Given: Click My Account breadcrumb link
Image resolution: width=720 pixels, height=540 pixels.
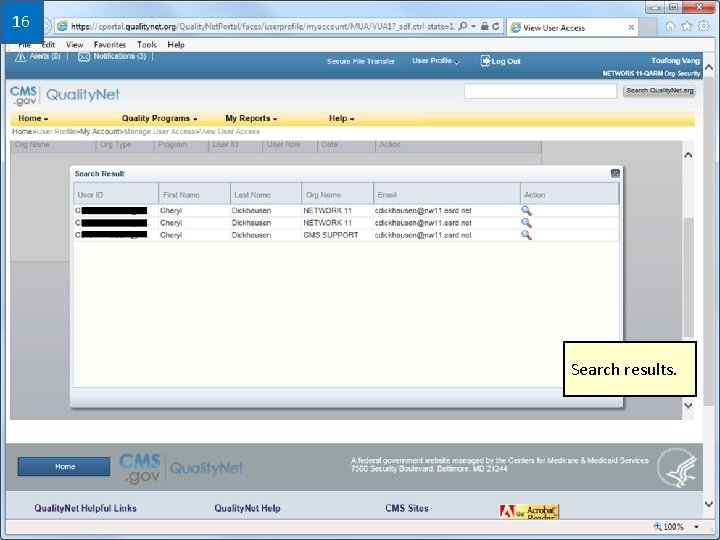Looking at the screenshot, I should [x=100, y=132].
